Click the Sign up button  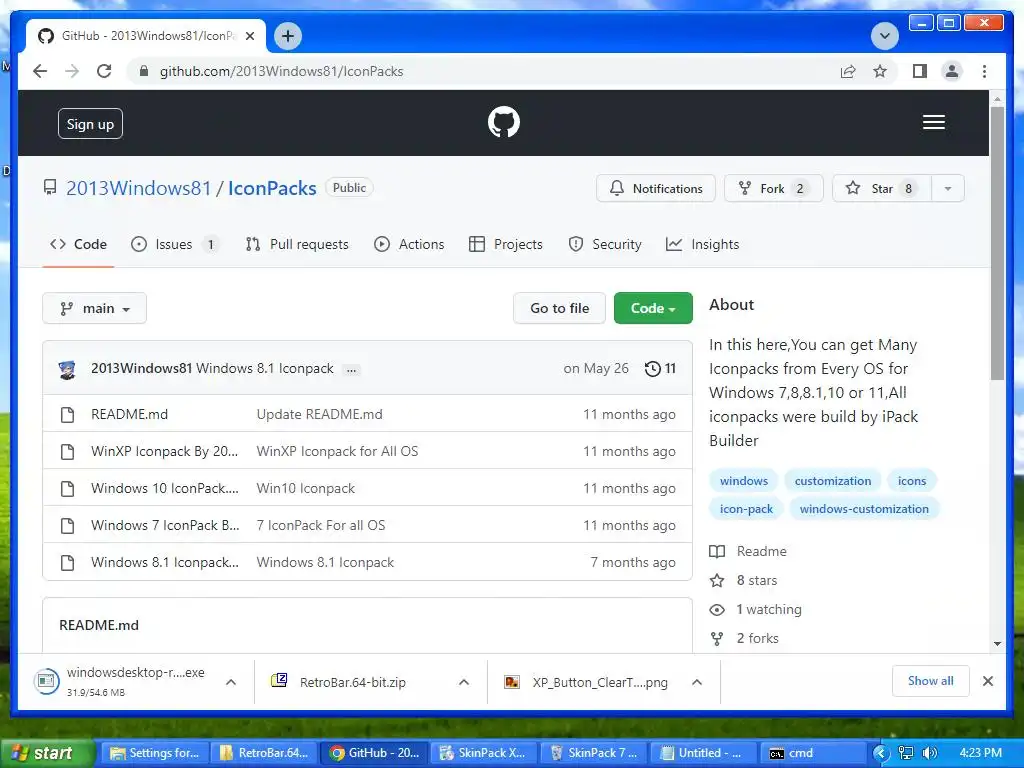click(90, 123)
